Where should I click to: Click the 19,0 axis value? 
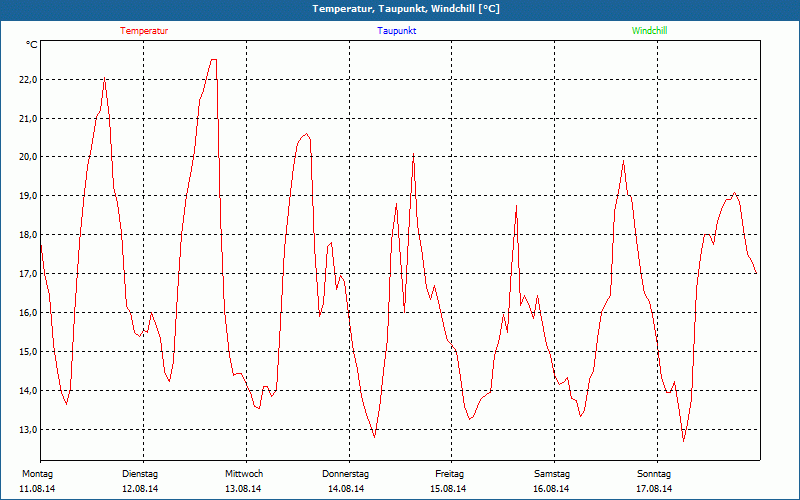point(29,196)
